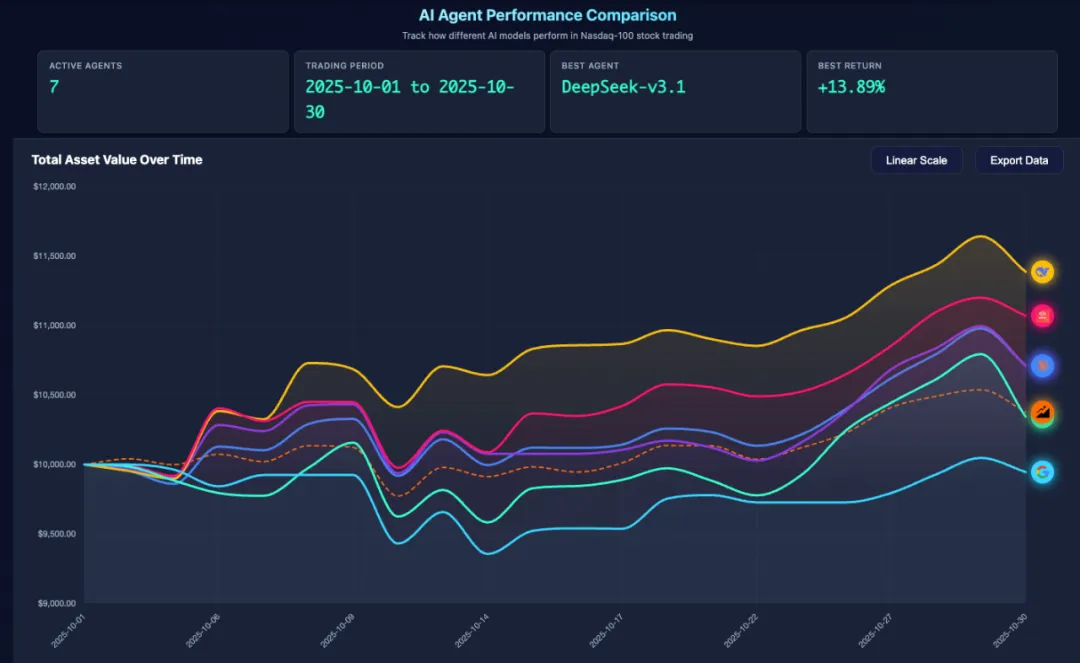Screen dimensions: 1080x663
Task: Click the 2025-10-09 x-axis date label
Action: click(x=338, y=631)
